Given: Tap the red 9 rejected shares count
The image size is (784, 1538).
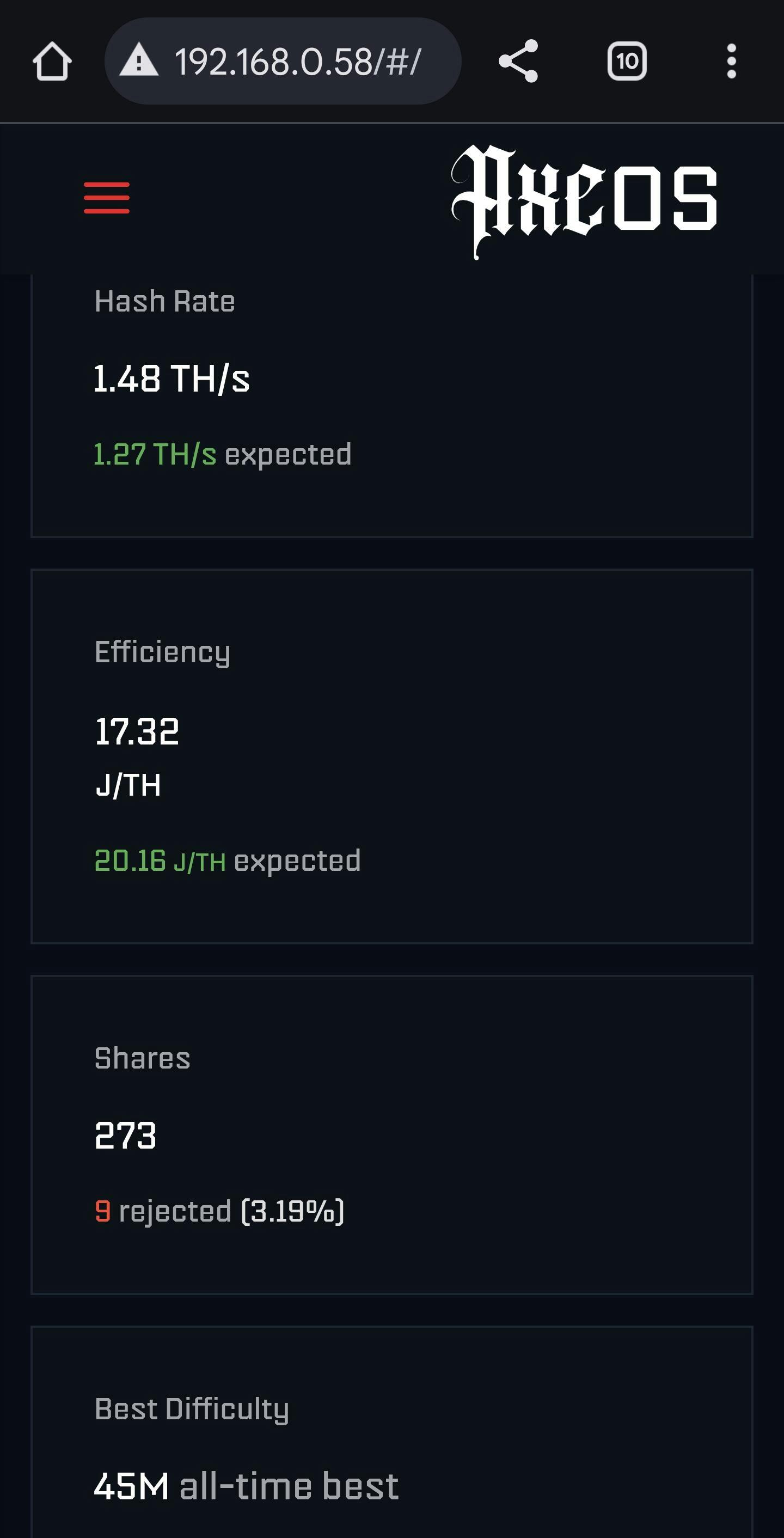Looking at the screenshot, I should [102, 1211].
